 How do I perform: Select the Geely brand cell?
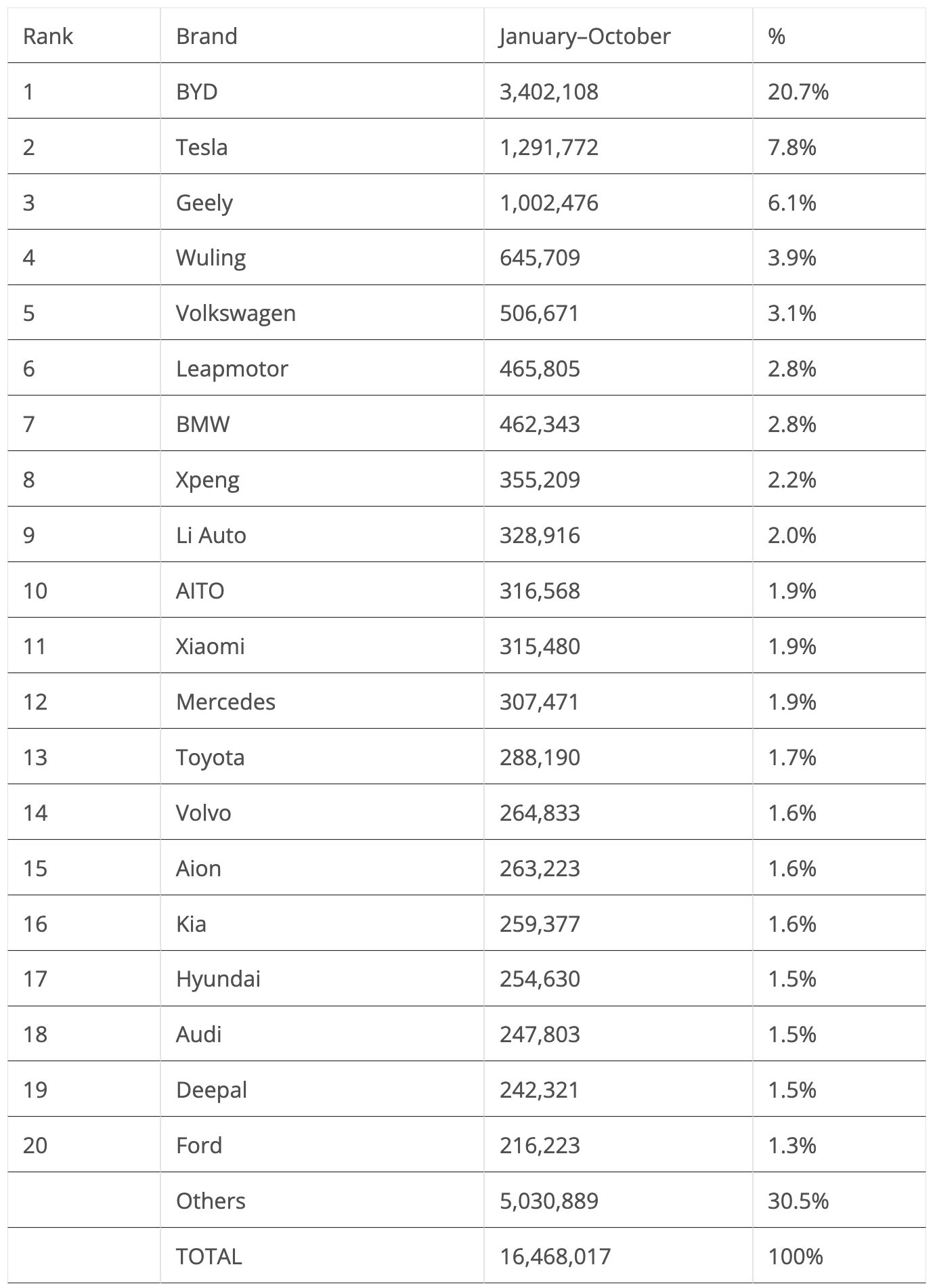coord(204,202)
